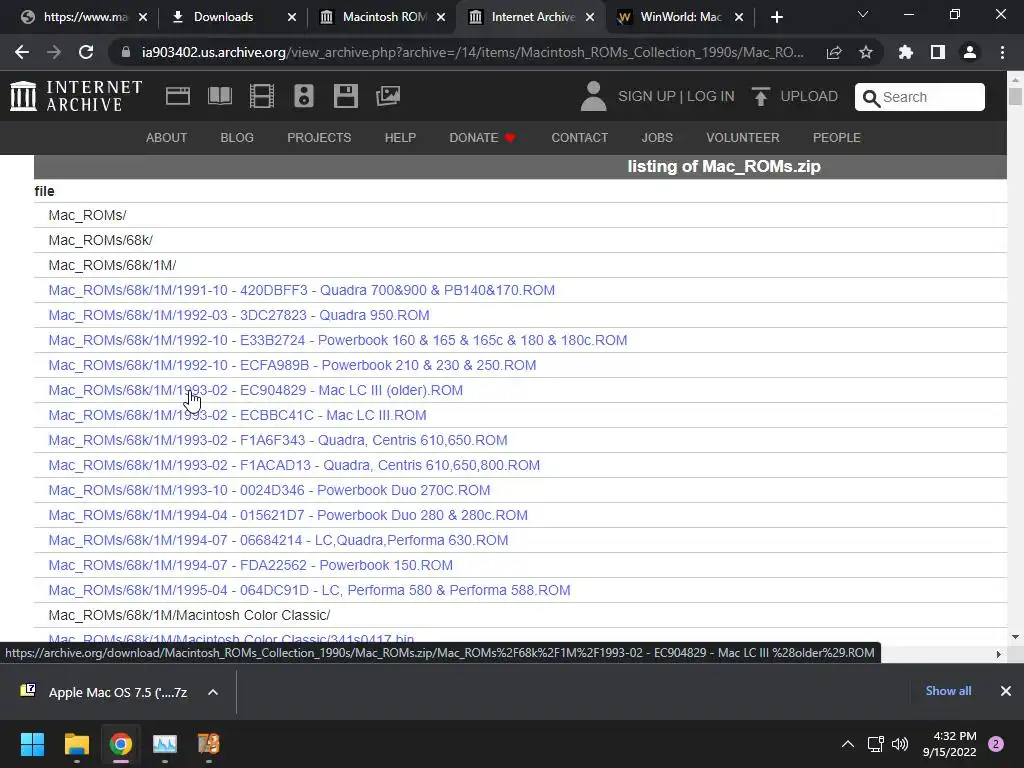Open the PEOPLE menu item

pyautogui.click(x=837, y=138)
